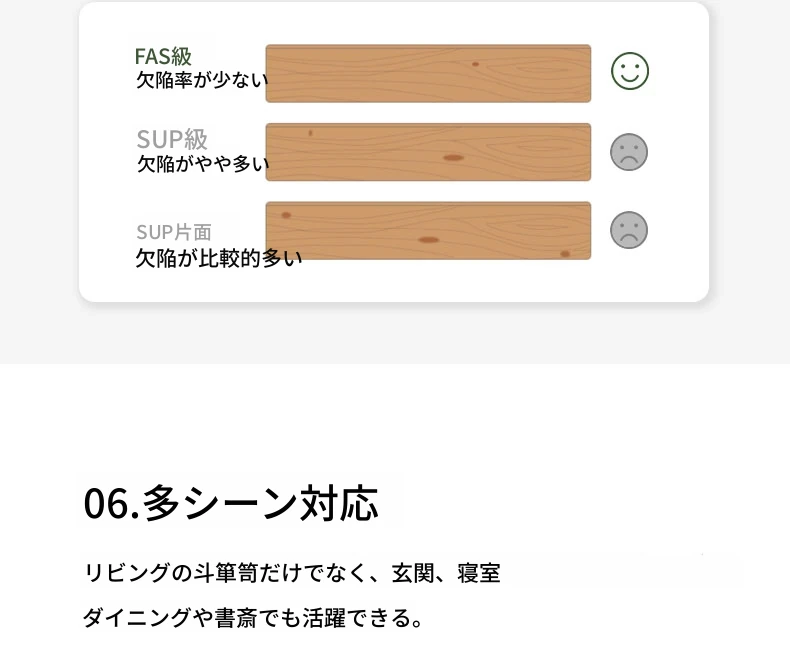Click the oval knot on SUP級 plank center
This screenshot has height=646, width=790.
[x=453, y=158]
